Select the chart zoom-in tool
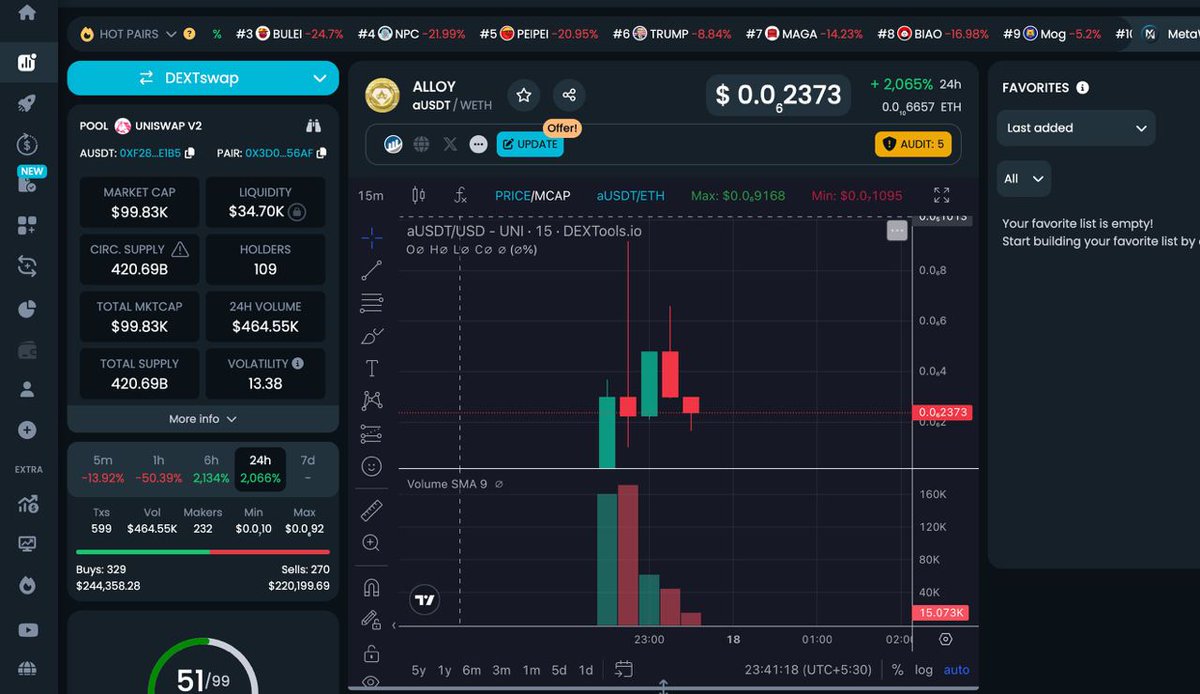The image size is (1200, 694). click(x=371, y=543)
